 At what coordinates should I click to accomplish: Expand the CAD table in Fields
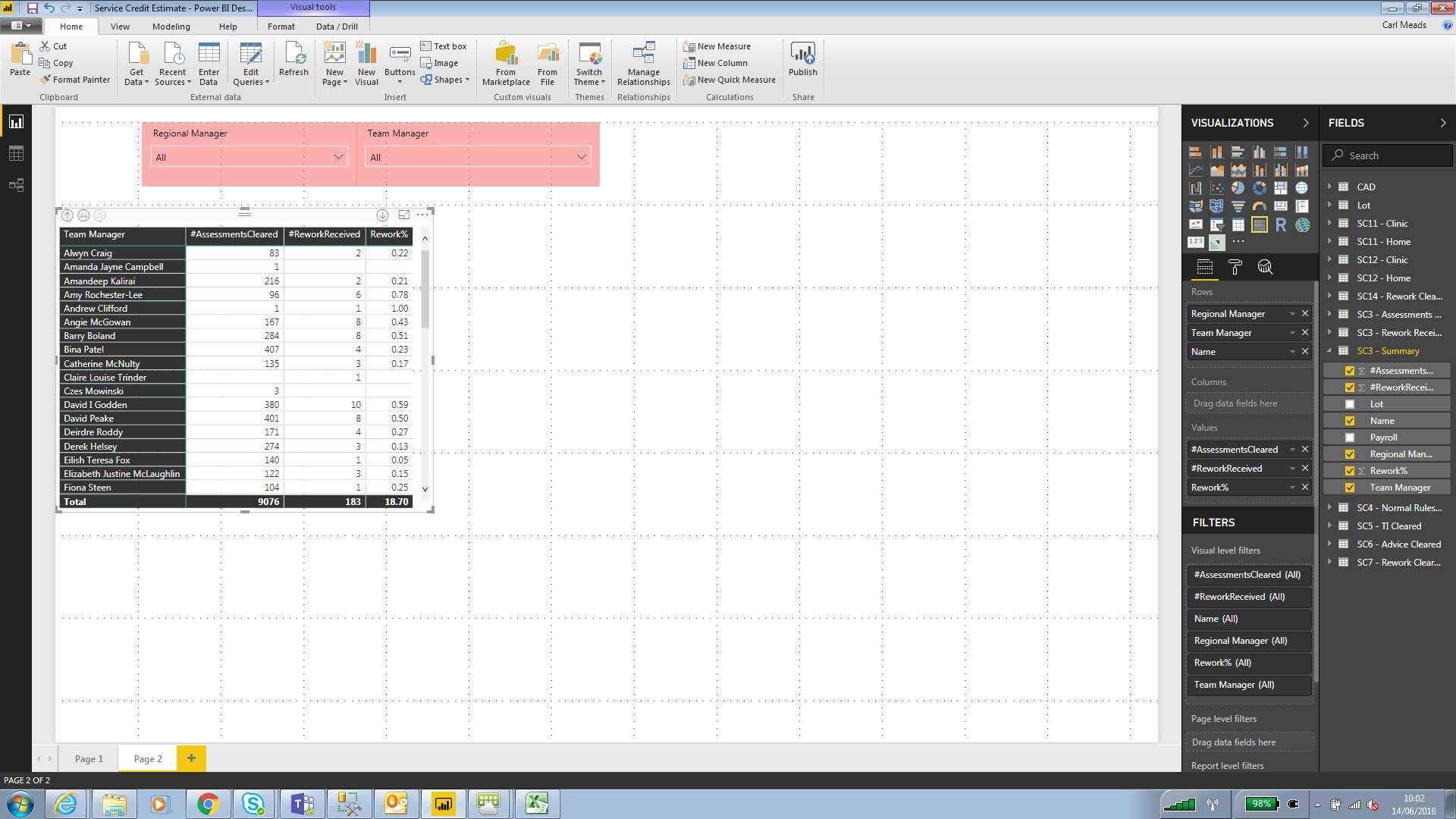point(1330,187)
